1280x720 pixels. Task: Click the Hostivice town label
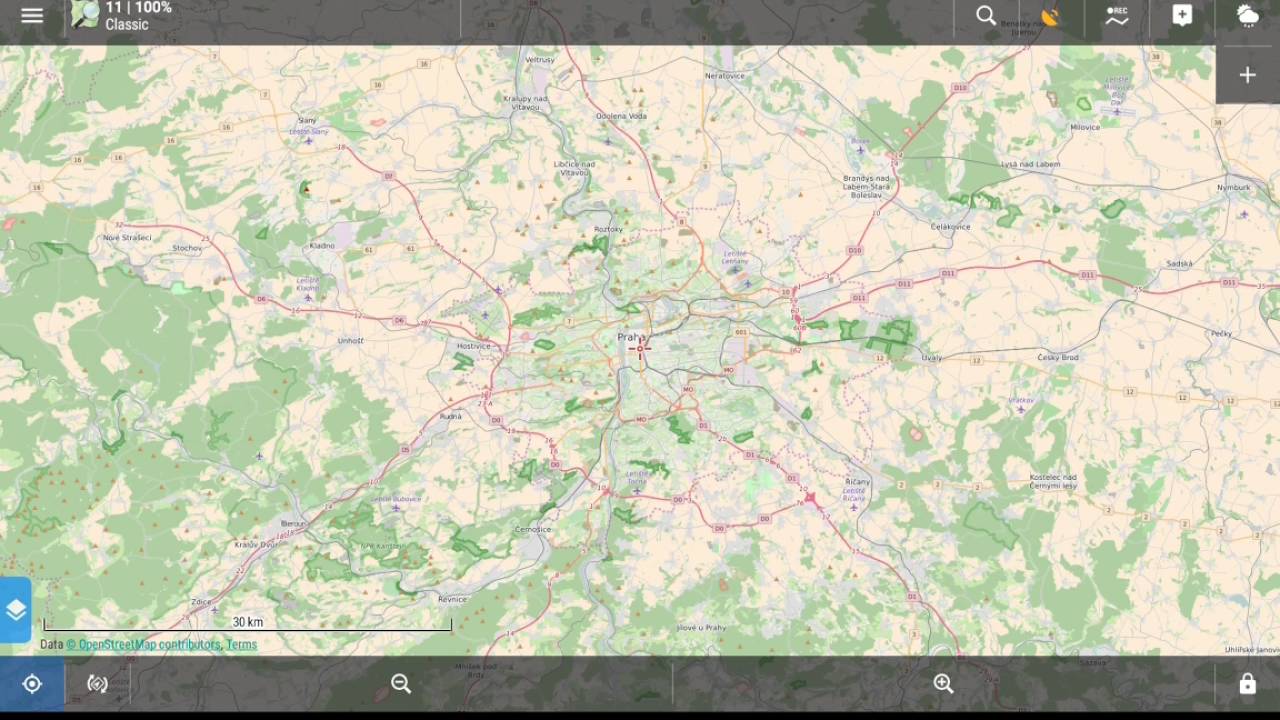click(x=474, y=347)
